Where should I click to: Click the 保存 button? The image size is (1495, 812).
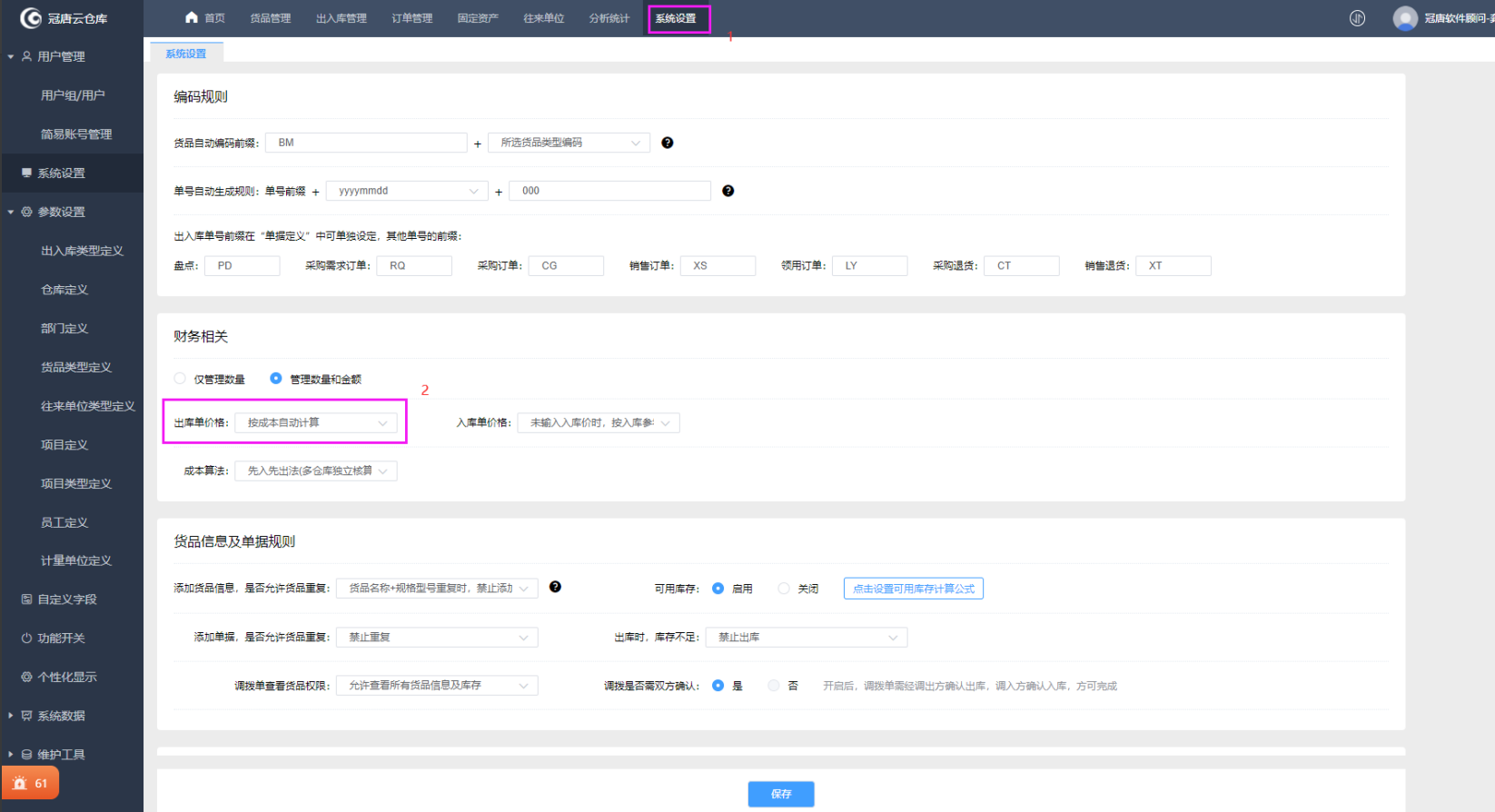(x=781, y=794)
